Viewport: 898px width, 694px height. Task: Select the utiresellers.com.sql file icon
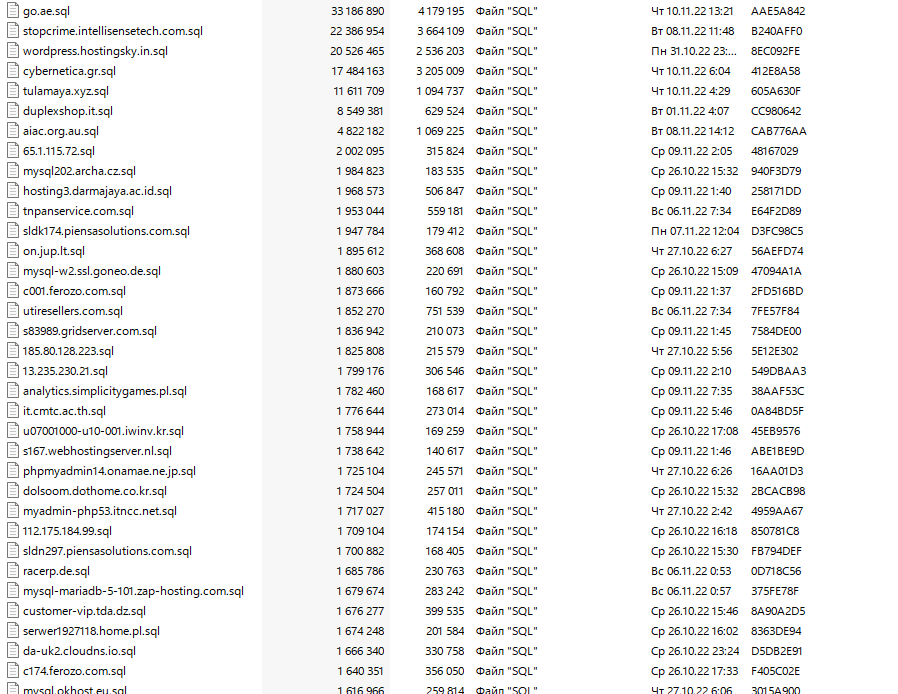point(13,311)
